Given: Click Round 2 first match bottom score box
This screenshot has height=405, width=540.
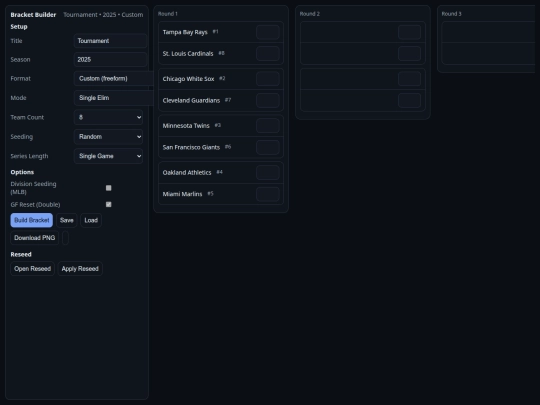Looking at the screenshot, I should (x=409, y=54).
